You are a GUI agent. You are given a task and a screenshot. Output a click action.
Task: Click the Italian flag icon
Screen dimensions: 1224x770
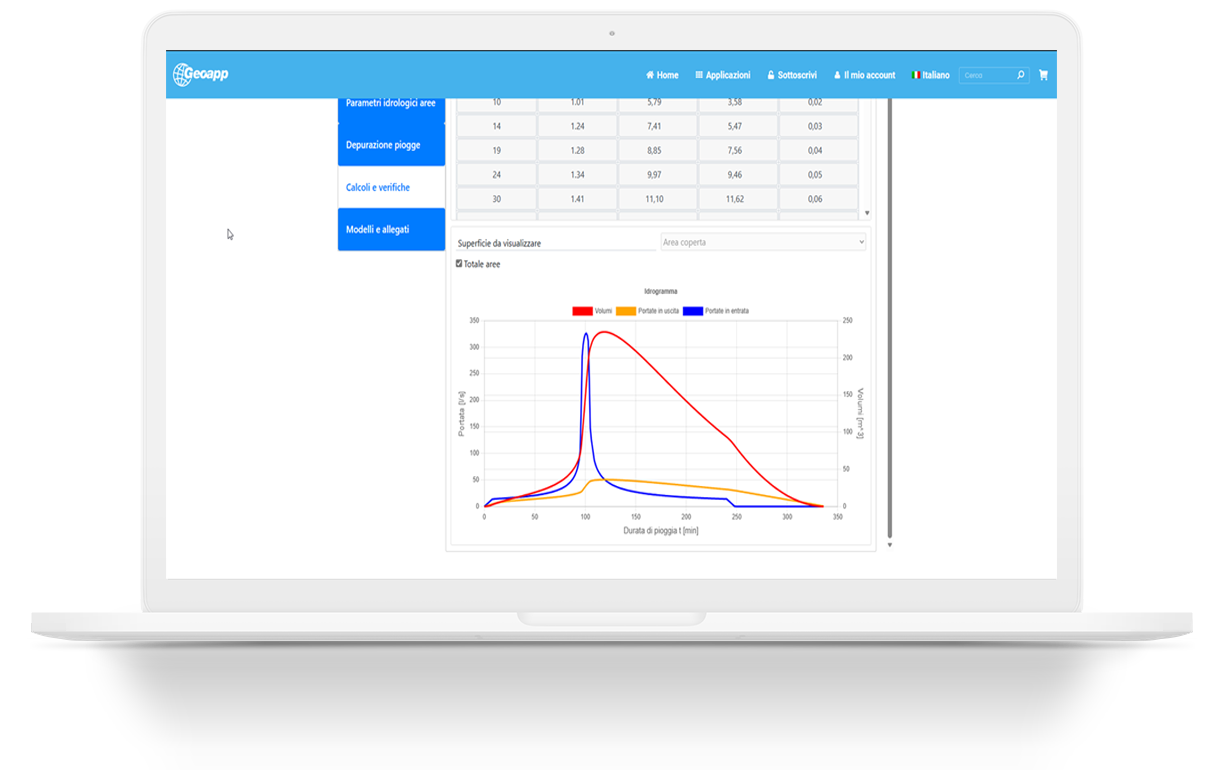pyautogui.click(x=915, y=75)
